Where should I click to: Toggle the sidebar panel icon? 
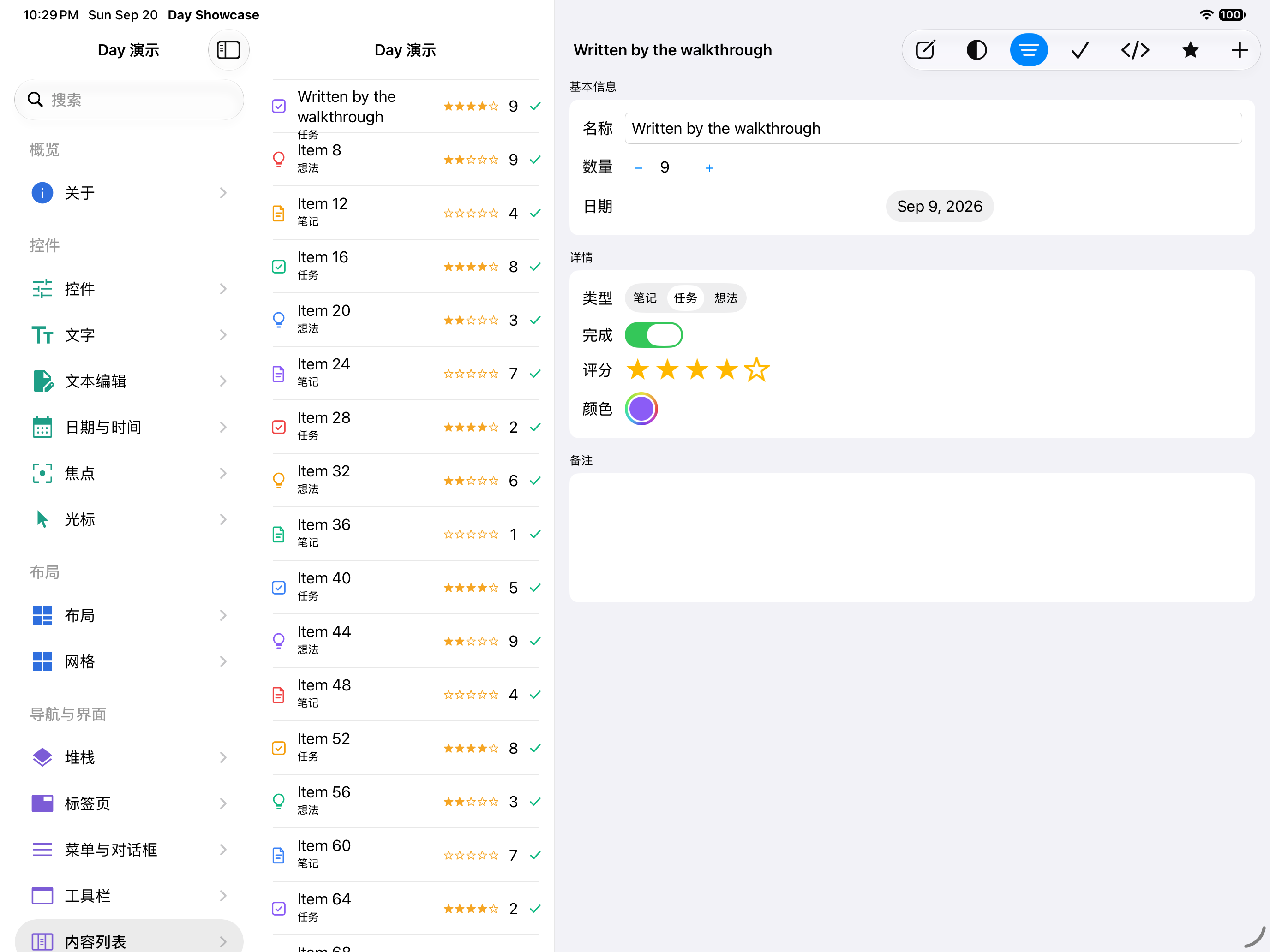[228, 50]
